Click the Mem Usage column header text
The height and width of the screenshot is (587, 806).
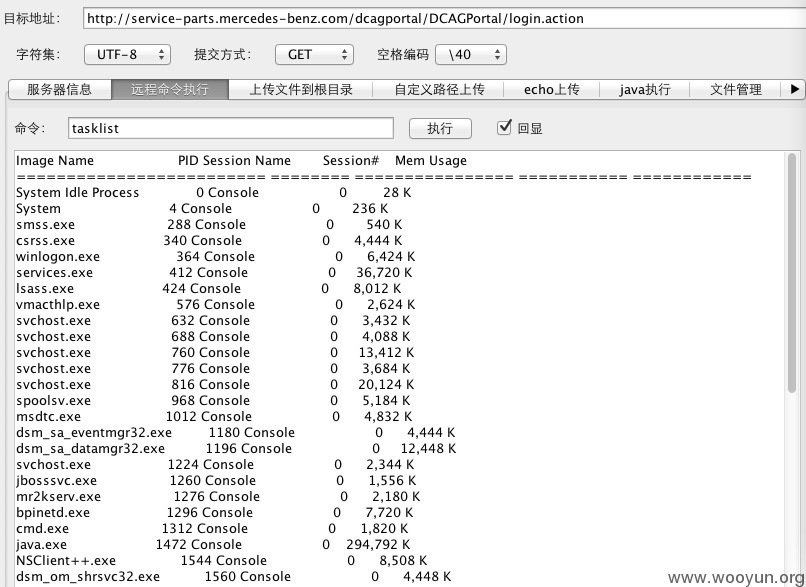click(431, 160)
